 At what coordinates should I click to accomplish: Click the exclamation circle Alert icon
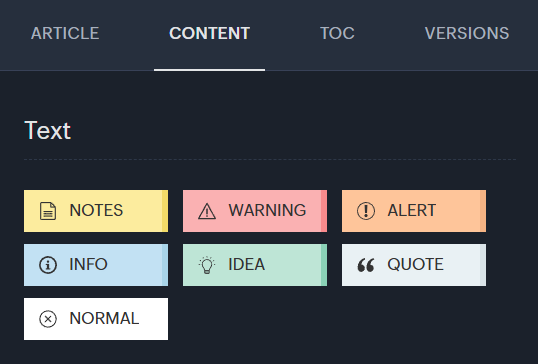(x=366, y=211)
